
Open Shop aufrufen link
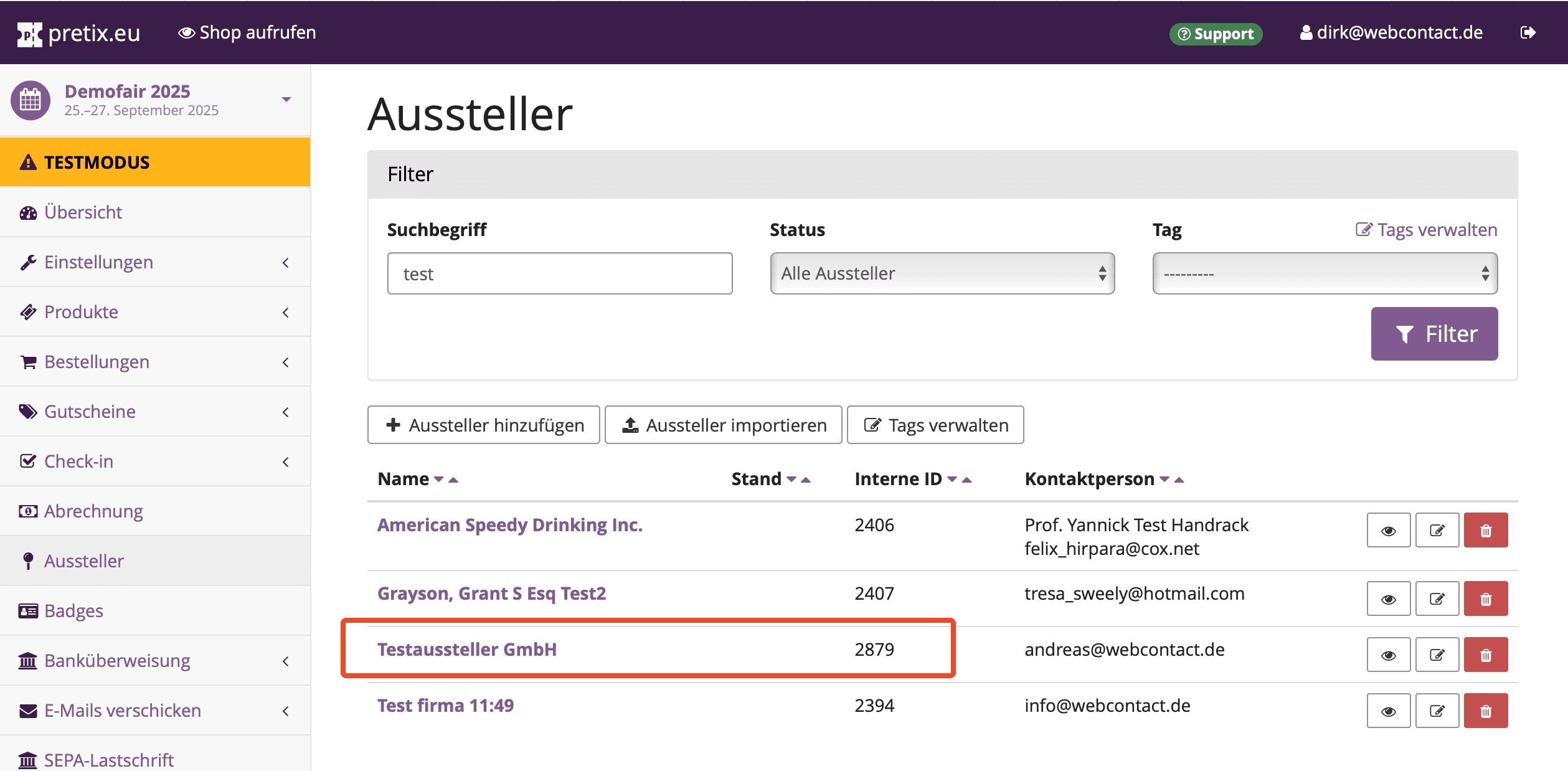[x=247, y=32]
